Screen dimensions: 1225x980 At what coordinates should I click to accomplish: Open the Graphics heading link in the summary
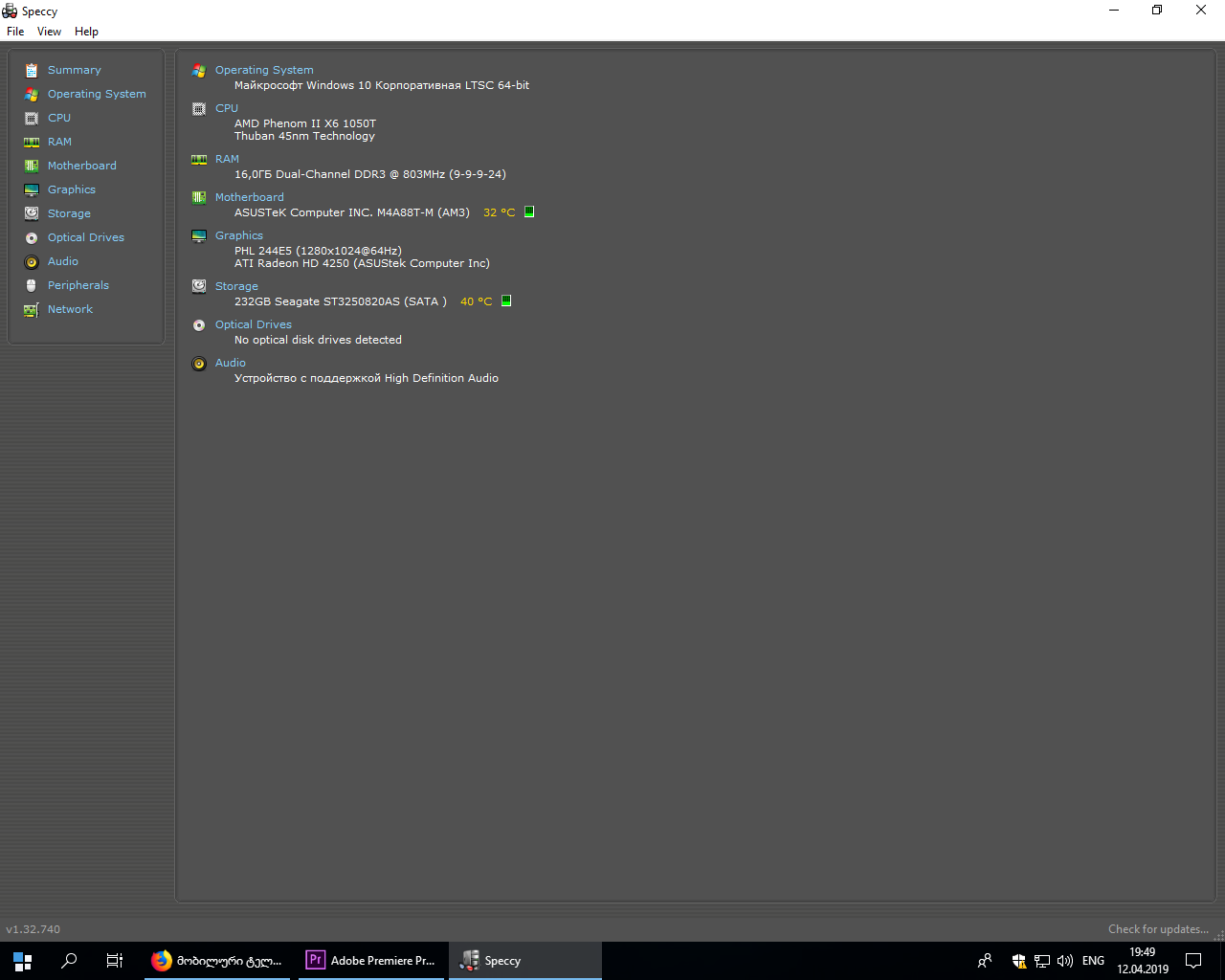(238, 235)
